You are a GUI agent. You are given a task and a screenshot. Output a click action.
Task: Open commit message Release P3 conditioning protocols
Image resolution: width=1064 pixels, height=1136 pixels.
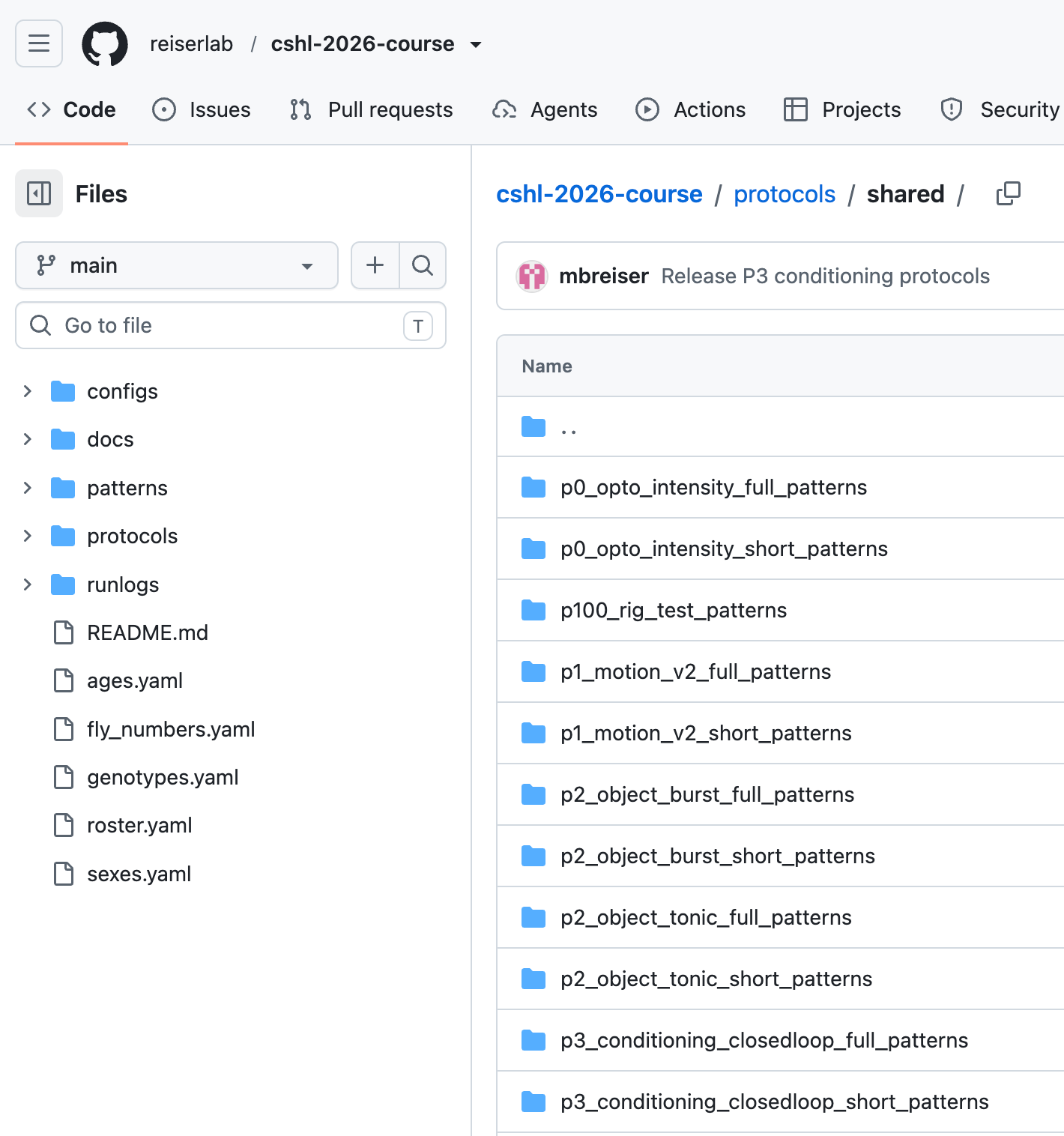coord(826,276)
